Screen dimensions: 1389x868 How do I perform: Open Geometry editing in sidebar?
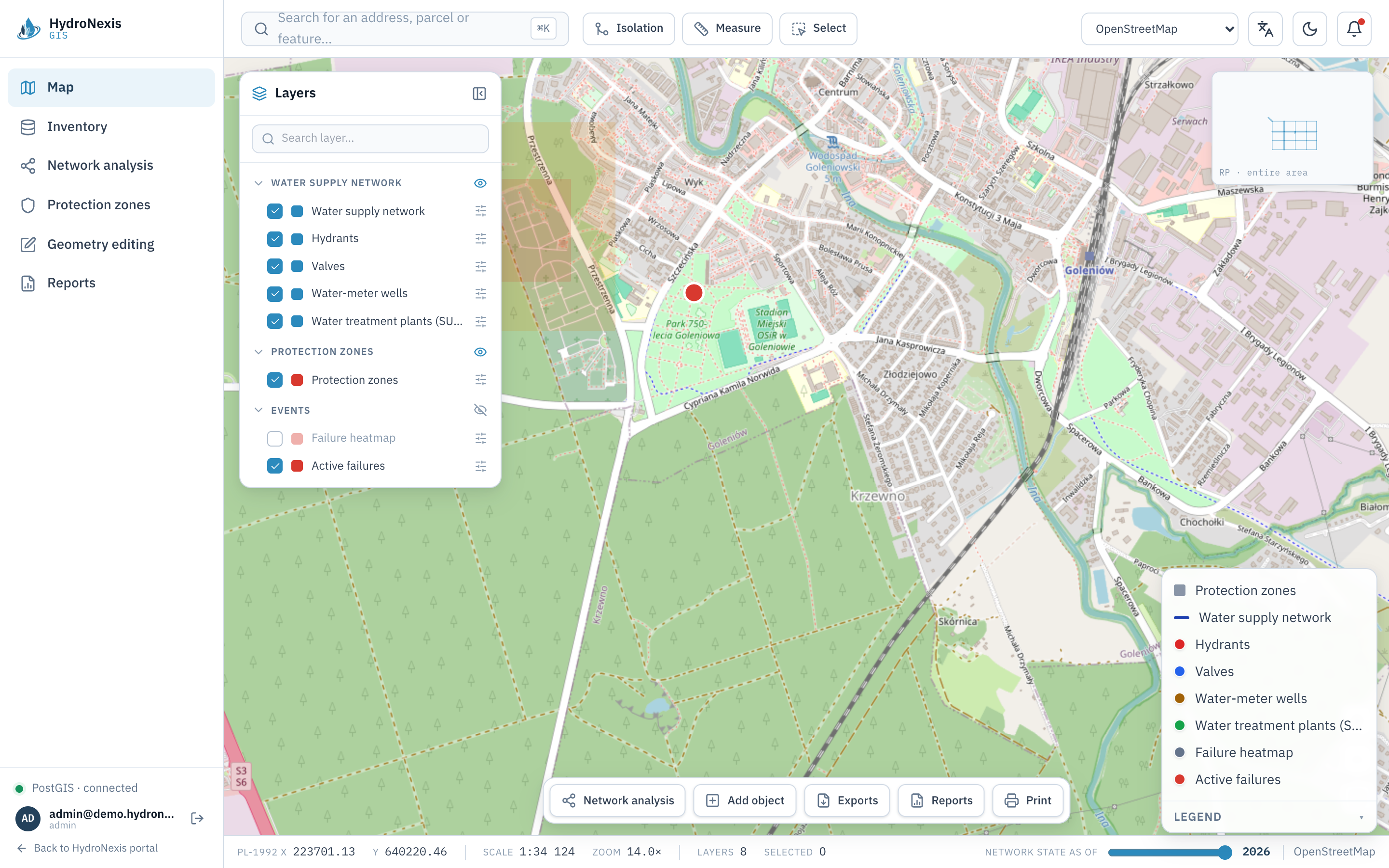tap(111, 244)
